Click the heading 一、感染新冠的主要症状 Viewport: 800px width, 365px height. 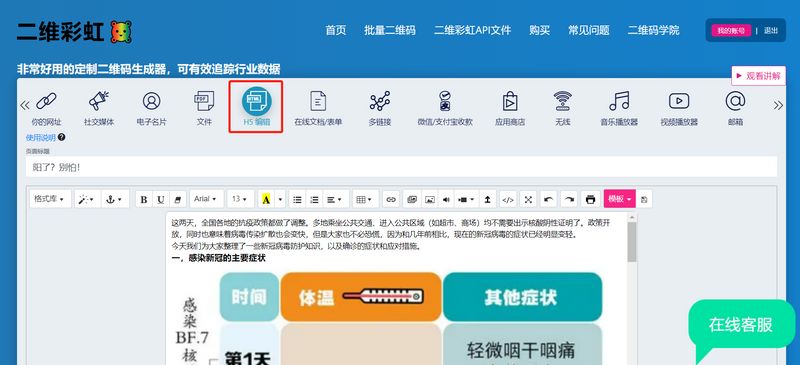[218, 258]
